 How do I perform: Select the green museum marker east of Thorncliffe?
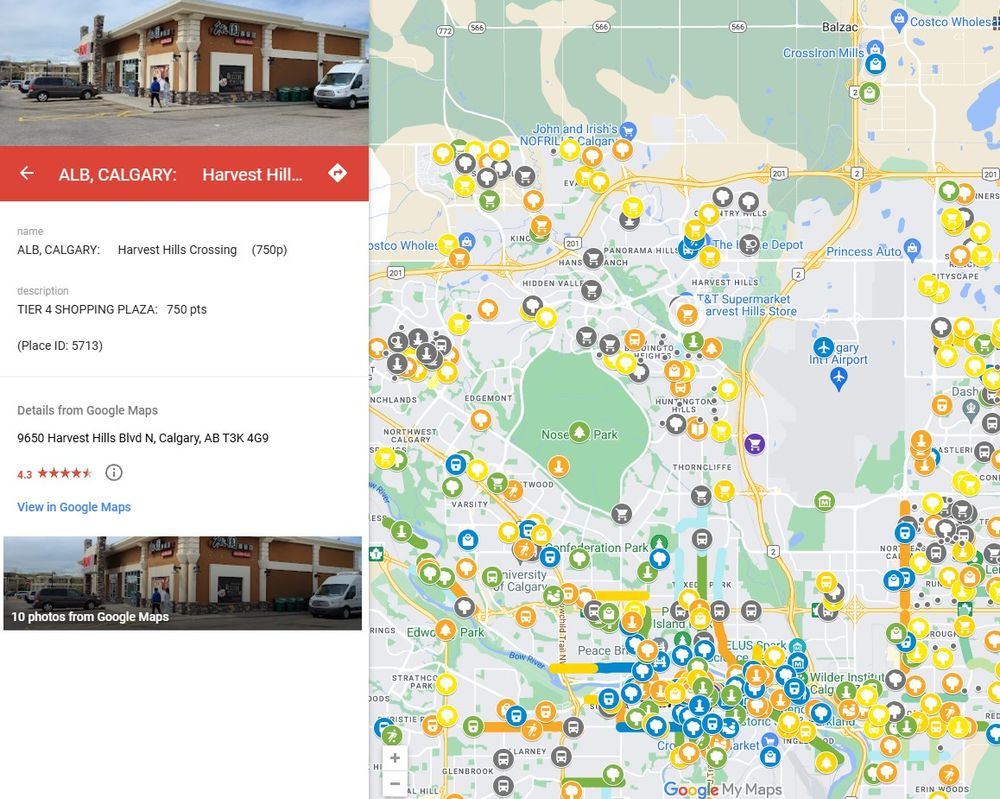tap(825, 501)
